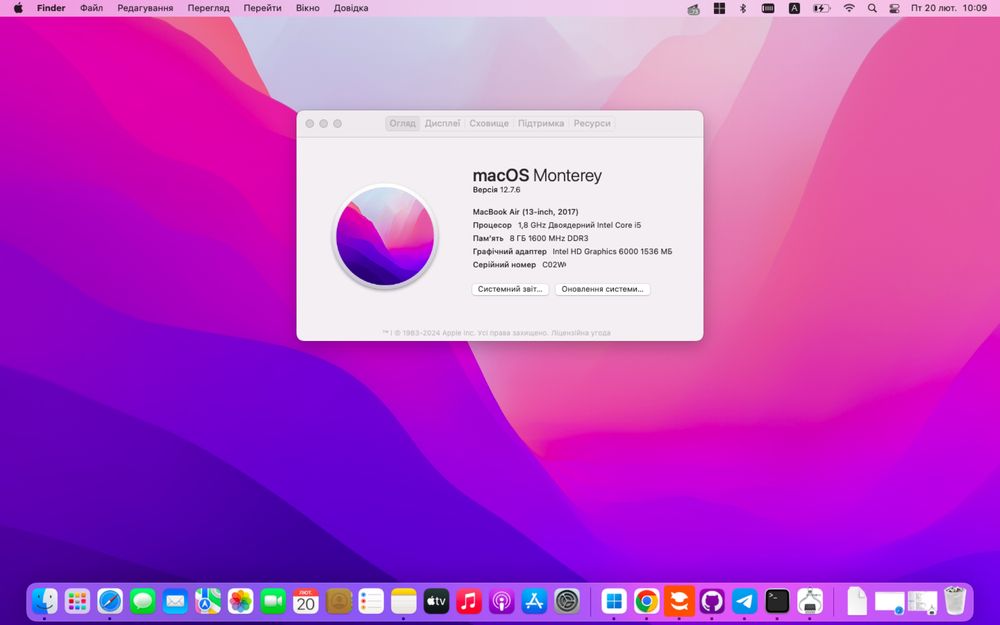
Task: Open Calendar icon showing 20
Action: point(305,601)
